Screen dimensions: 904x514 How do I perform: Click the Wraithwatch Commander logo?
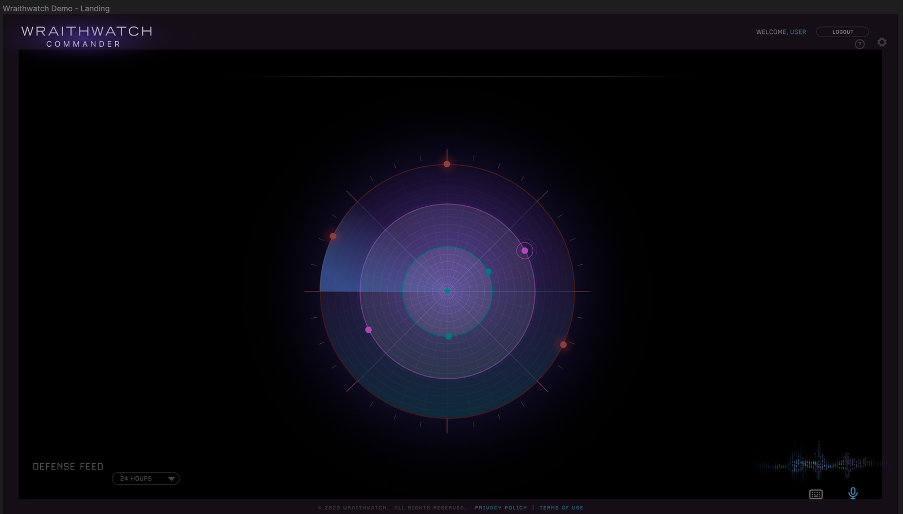[x=86, y=36]
